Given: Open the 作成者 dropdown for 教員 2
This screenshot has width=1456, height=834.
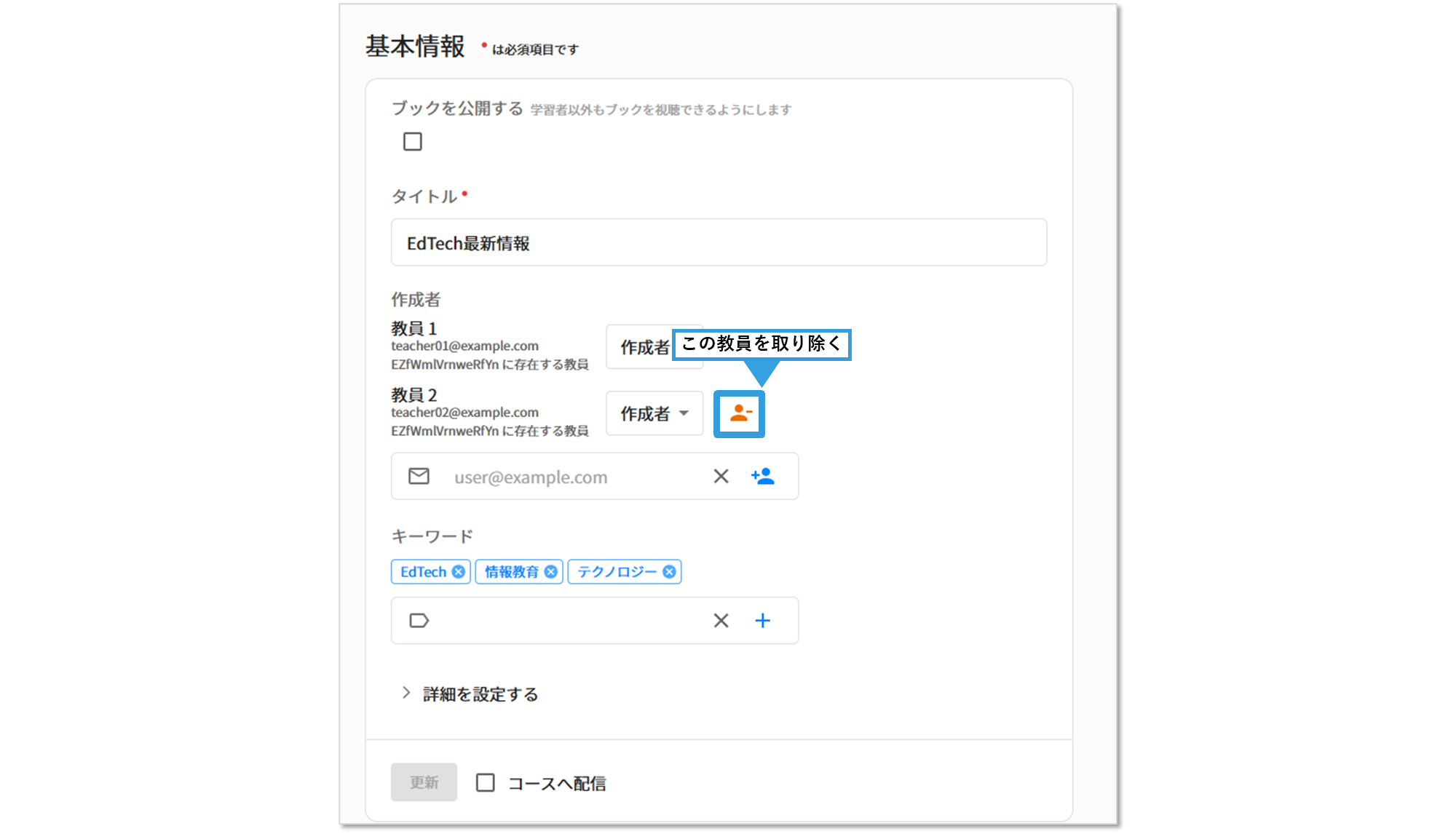Looking at the screenshot, I should coord(654,413).
